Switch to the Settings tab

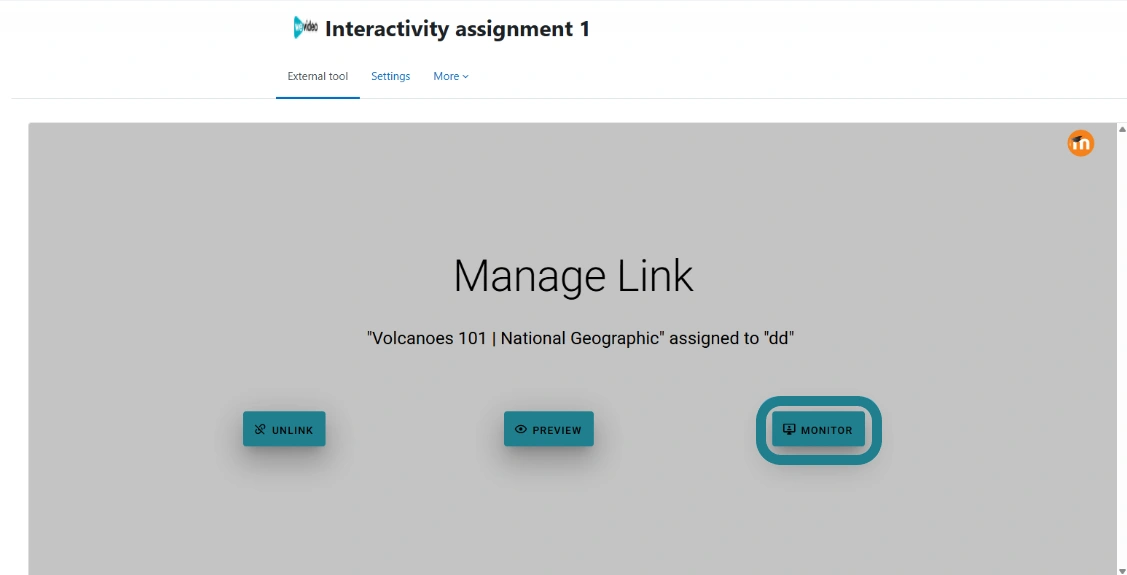click(390, 76)
